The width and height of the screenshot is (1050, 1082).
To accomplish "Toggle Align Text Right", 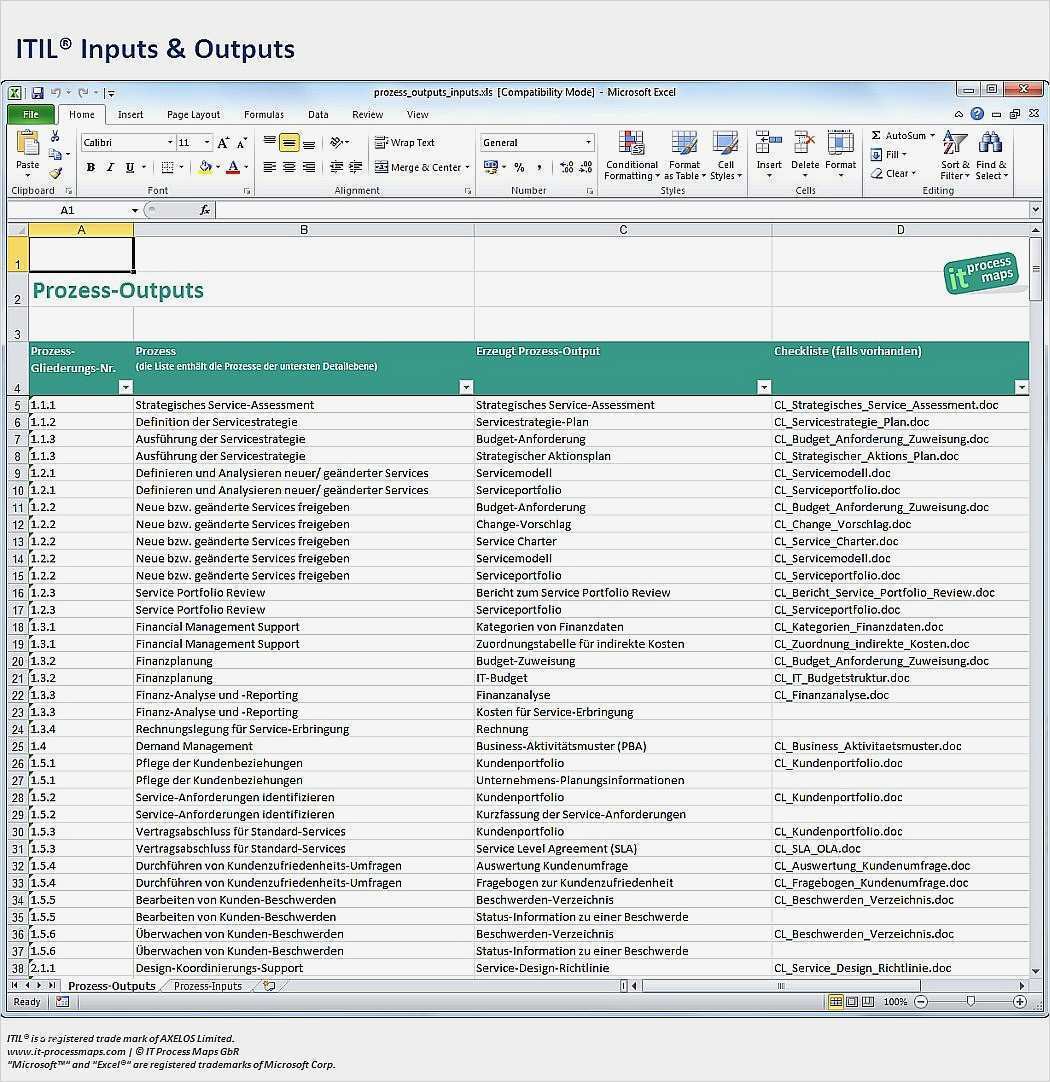I will (x=309, y=167).
